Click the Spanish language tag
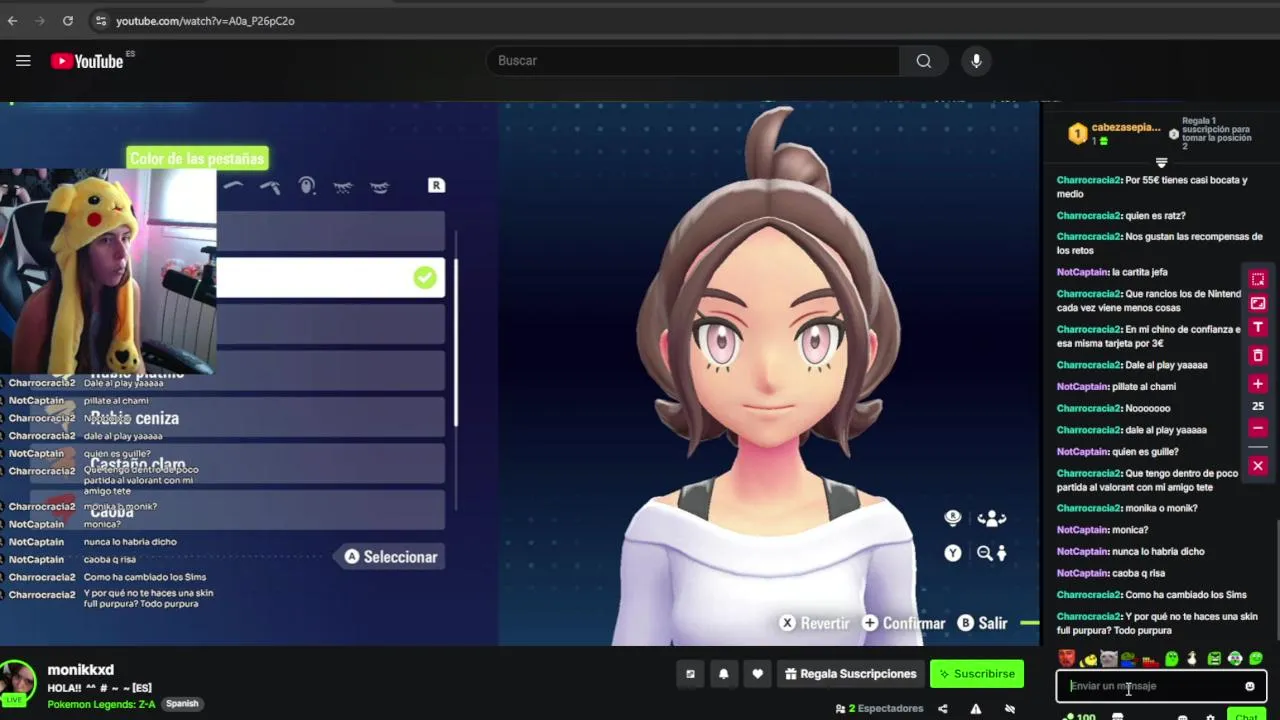1280x720 pixels. click(182, 704)
